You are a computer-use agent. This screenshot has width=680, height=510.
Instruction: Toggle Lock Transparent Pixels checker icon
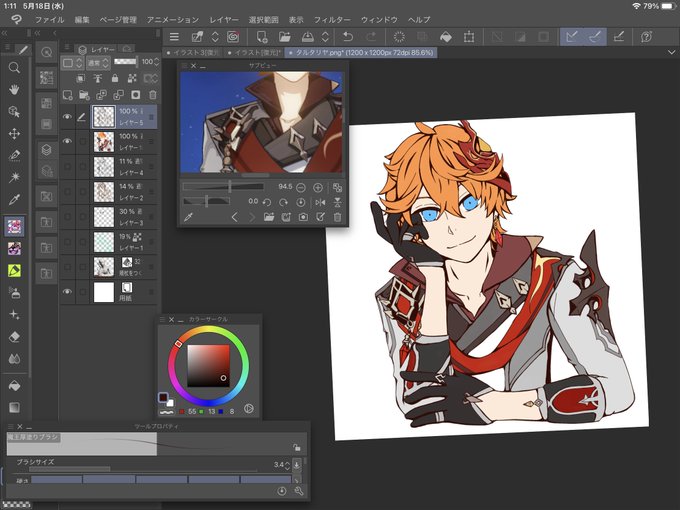tap(132, 78)
